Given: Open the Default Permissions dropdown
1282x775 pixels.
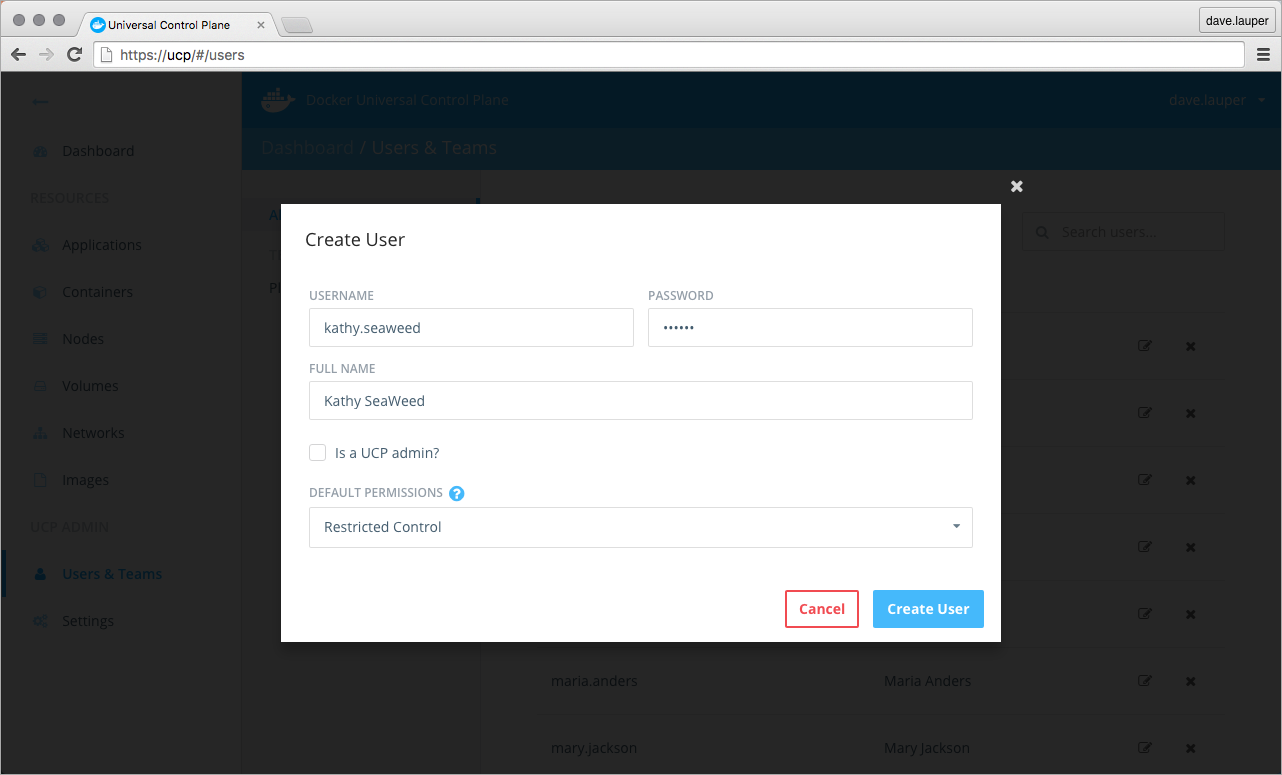Looking at the screenshot, I should click(x=640, y=527).
